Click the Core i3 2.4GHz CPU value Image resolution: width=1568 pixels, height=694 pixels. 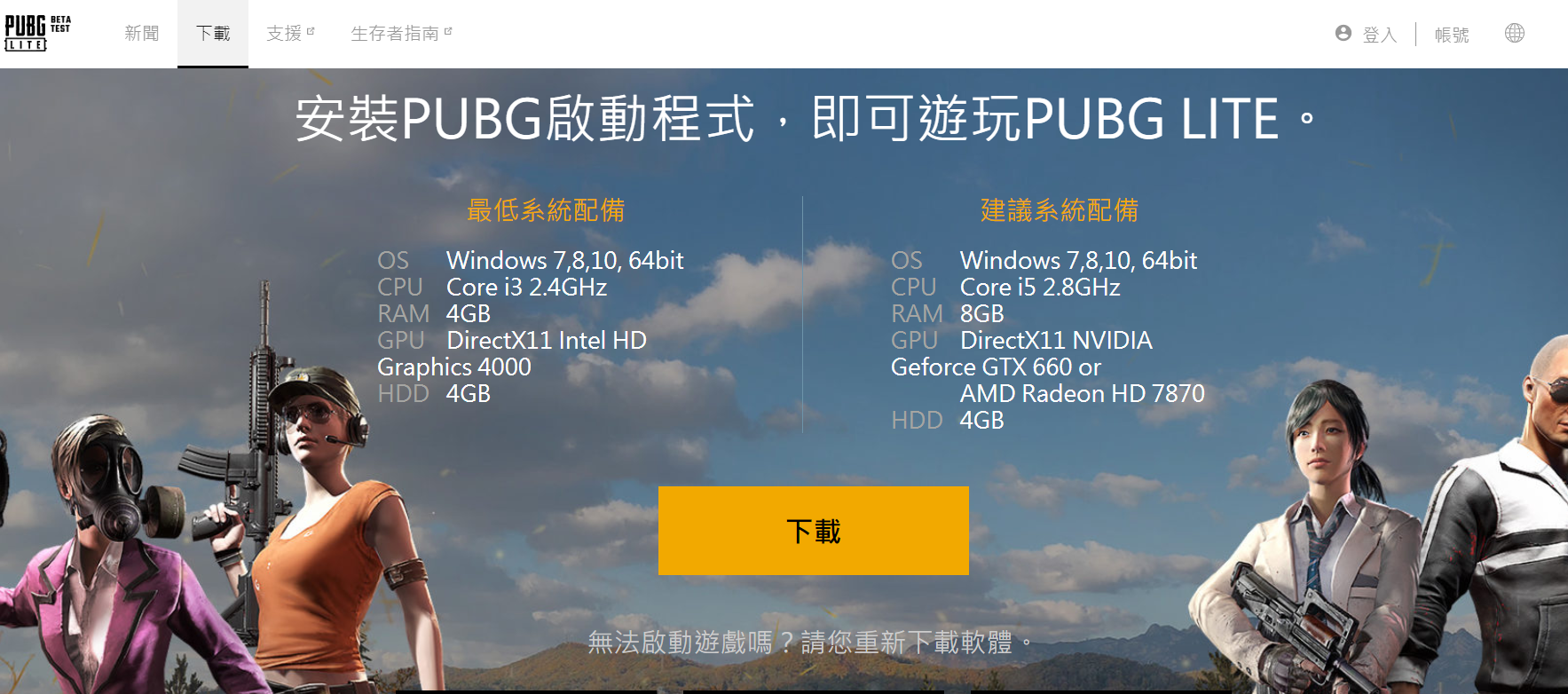click(527, 288)
